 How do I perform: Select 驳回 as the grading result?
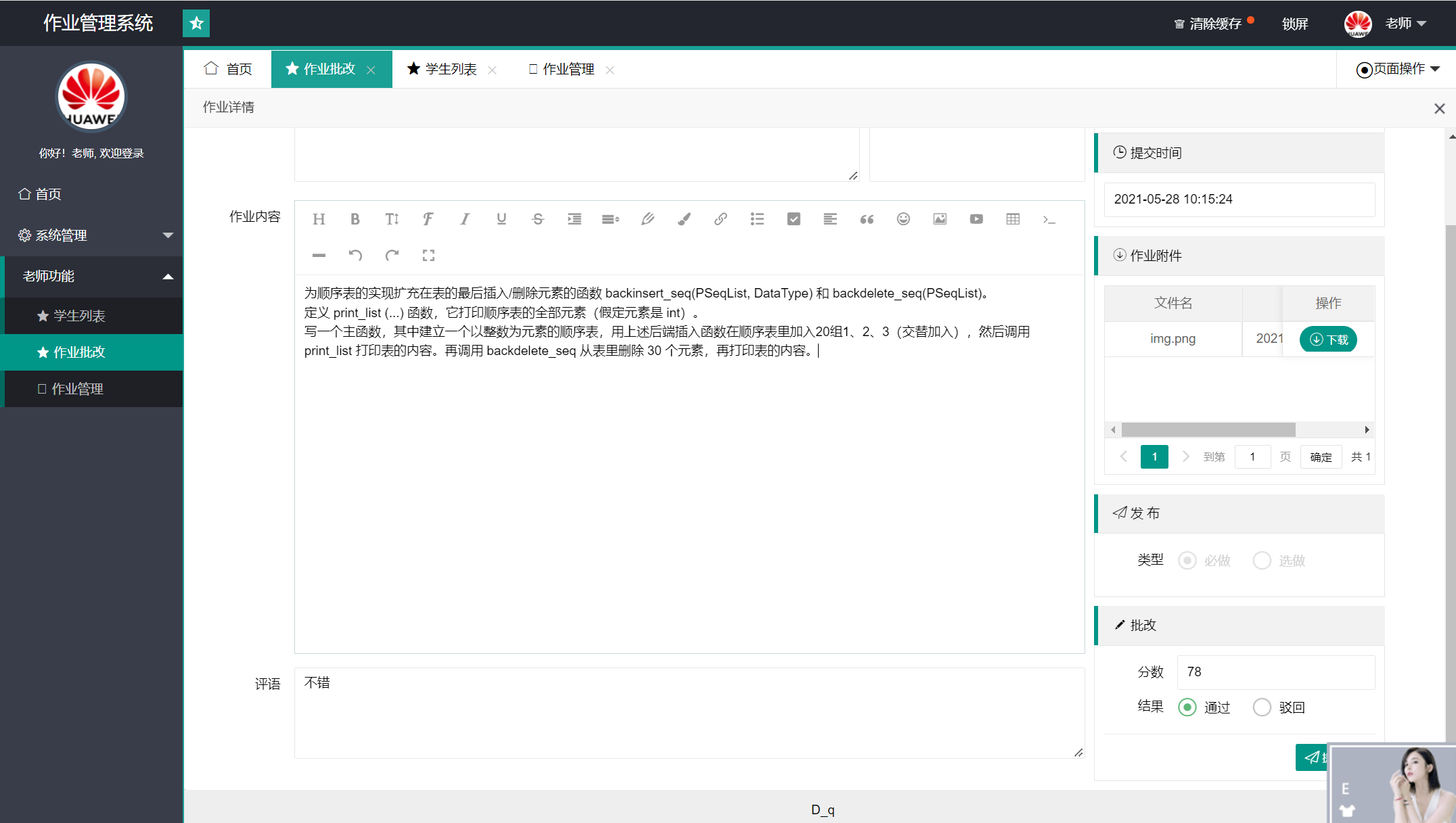click(1262, 707)
